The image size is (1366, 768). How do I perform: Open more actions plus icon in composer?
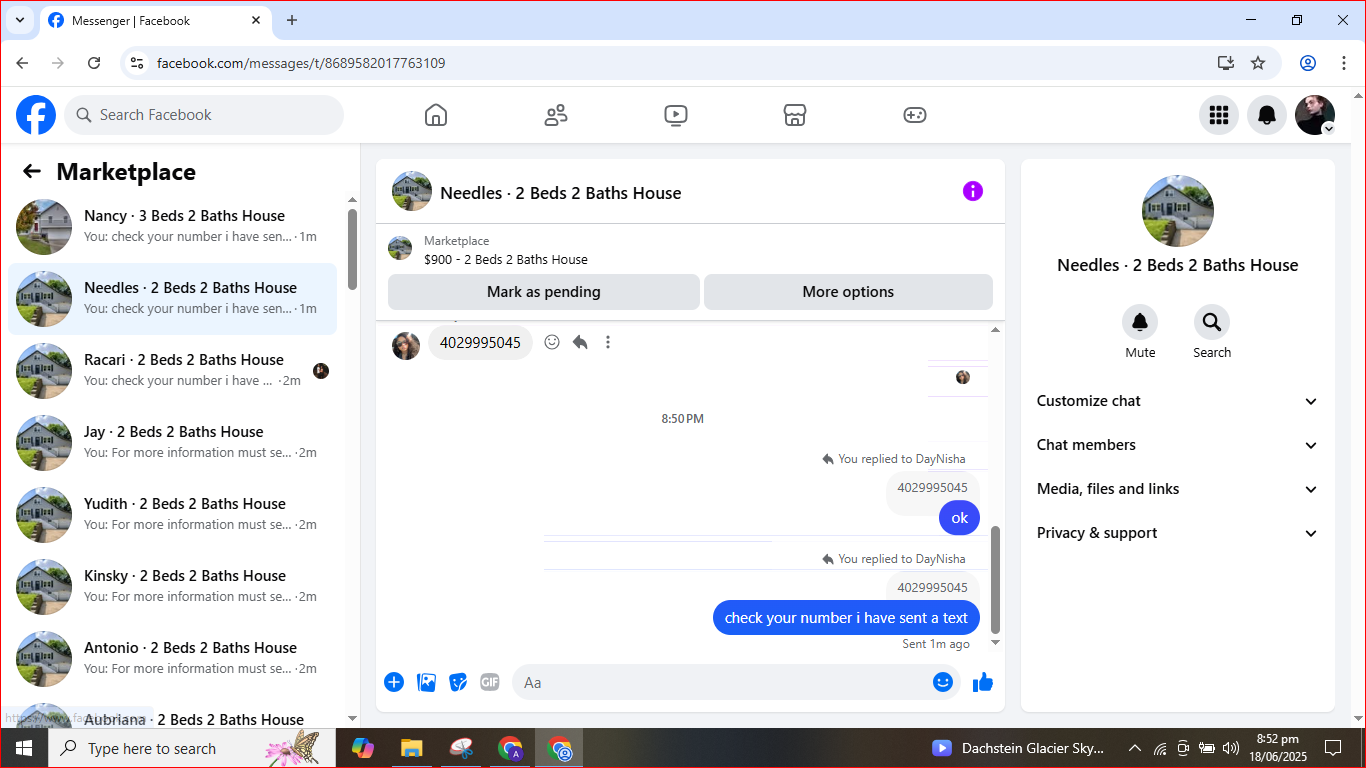click(x=394, y=682)
